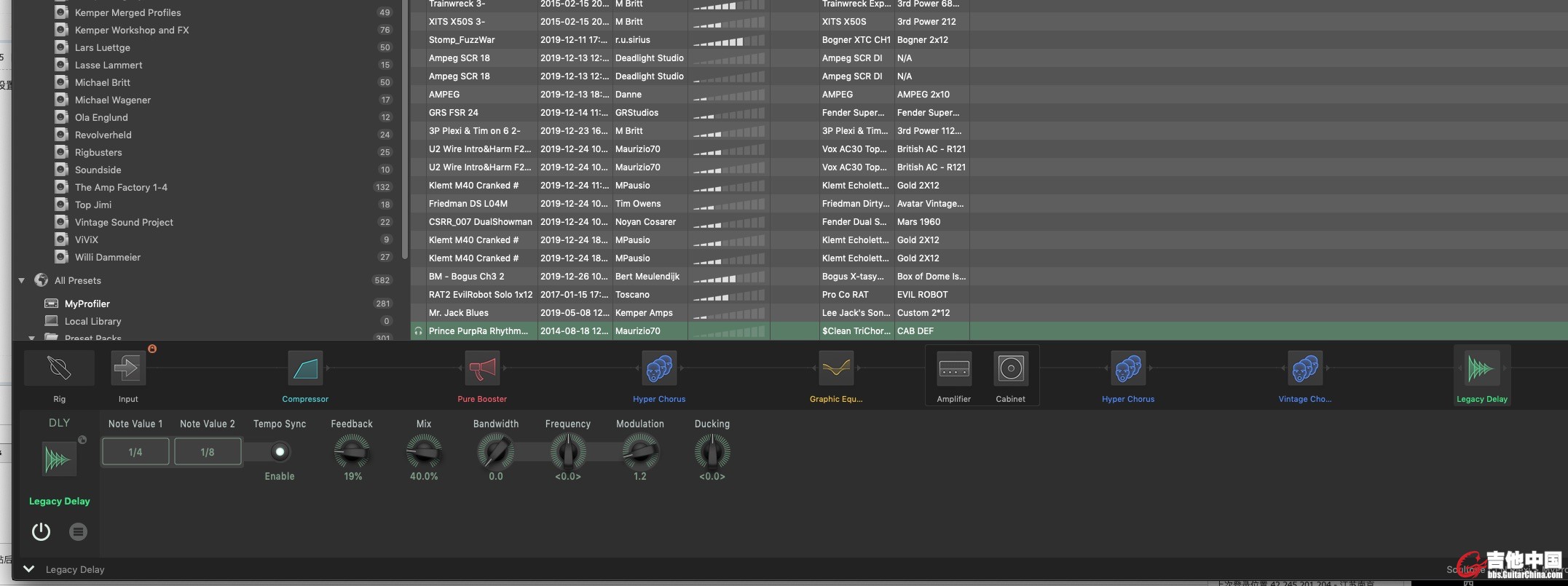The image size is (1568, 586).
Task: Select the Kemper Merged Profiles pack
Action: point(127,12)
